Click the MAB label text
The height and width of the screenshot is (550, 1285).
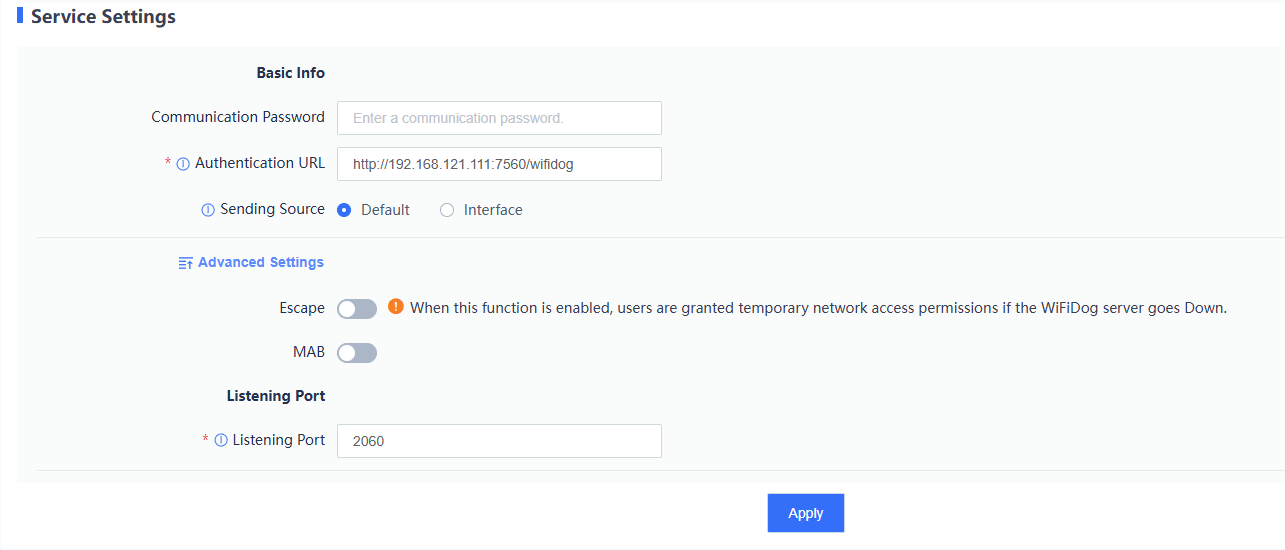click(308, 352)
